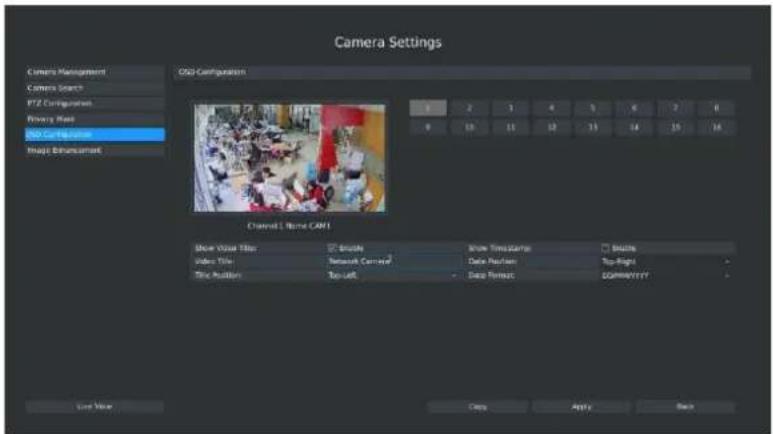The width and height of the screenshot is (773, 434).
Task: Select channel 6 button
Action: tap(634, 108)
